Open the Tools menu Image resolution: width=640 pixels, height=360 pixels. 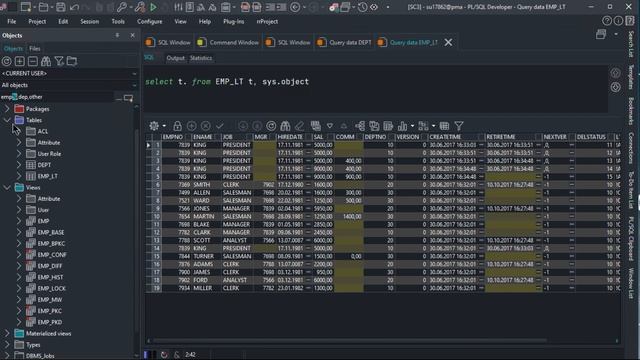tap(118, 21)
